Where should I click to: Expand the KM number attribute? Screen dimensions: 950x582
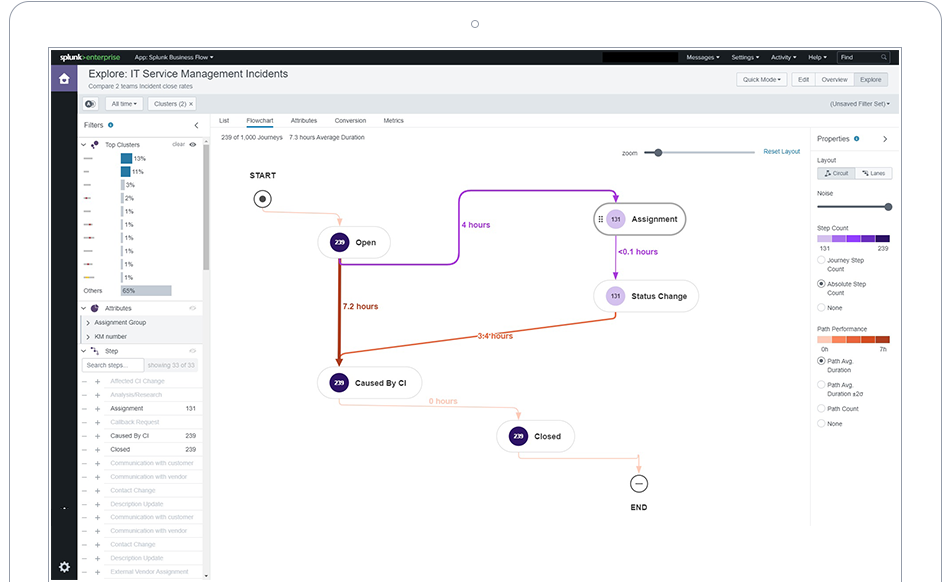(x=88, y=337)
